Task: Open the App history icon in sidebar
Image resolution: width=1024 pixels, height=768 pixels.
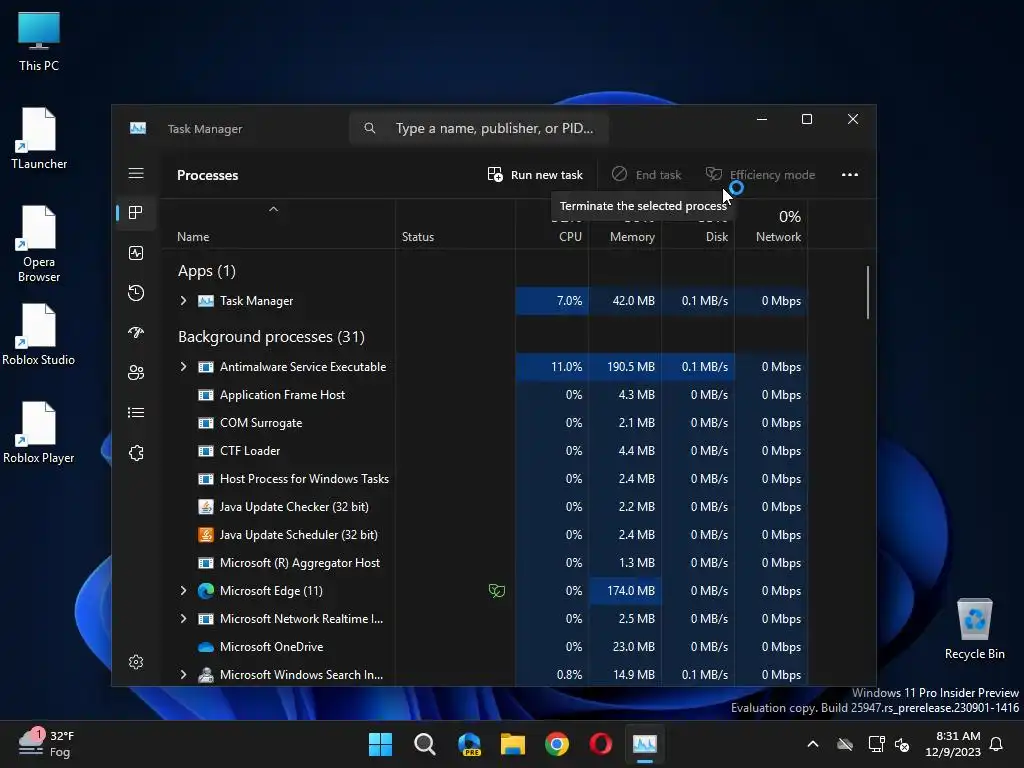Action: click(x=136, y=293)
